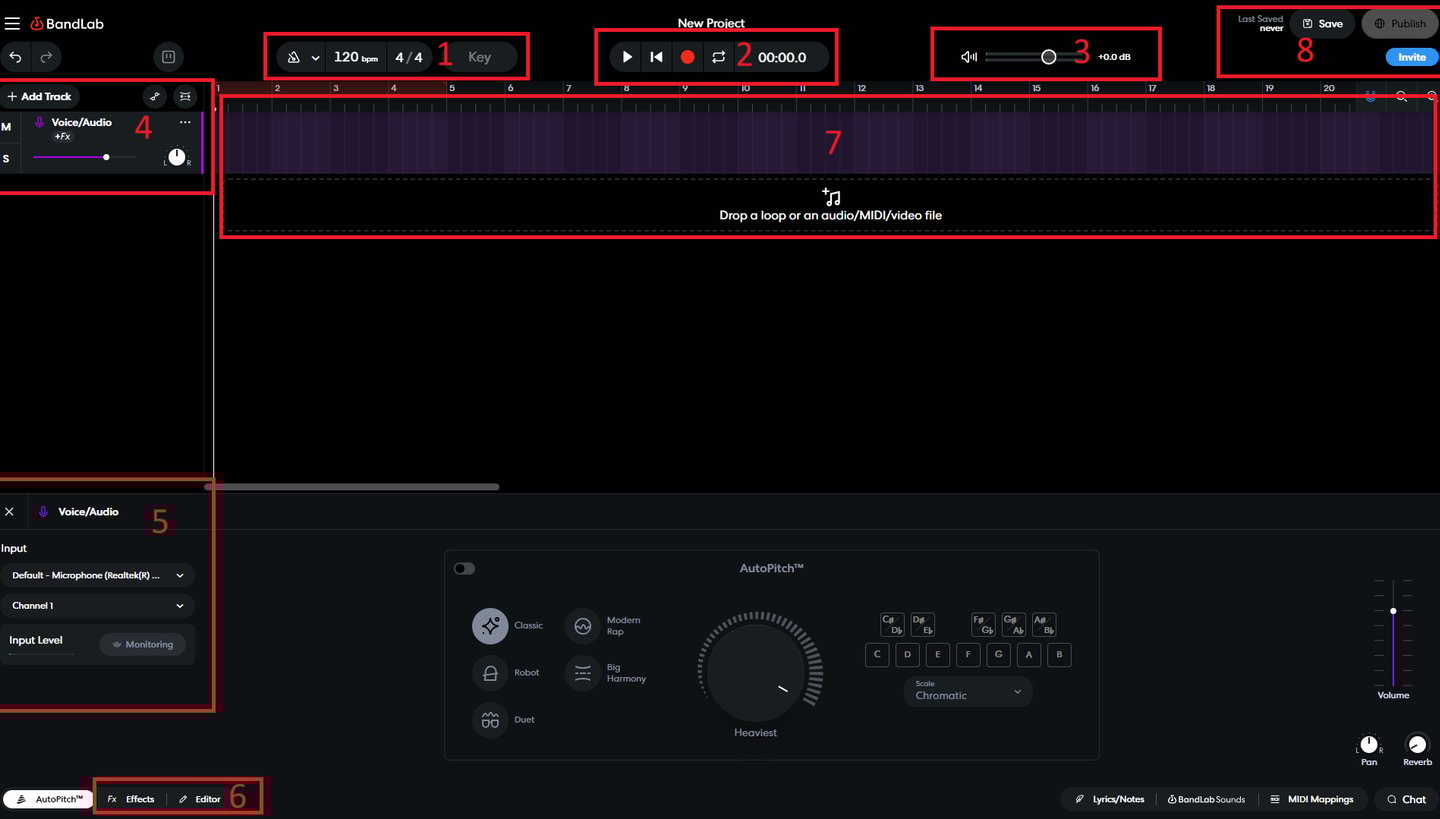Click the 00:00.0 time display
The image size is (1440, 819).
click(x=782, y=57)
